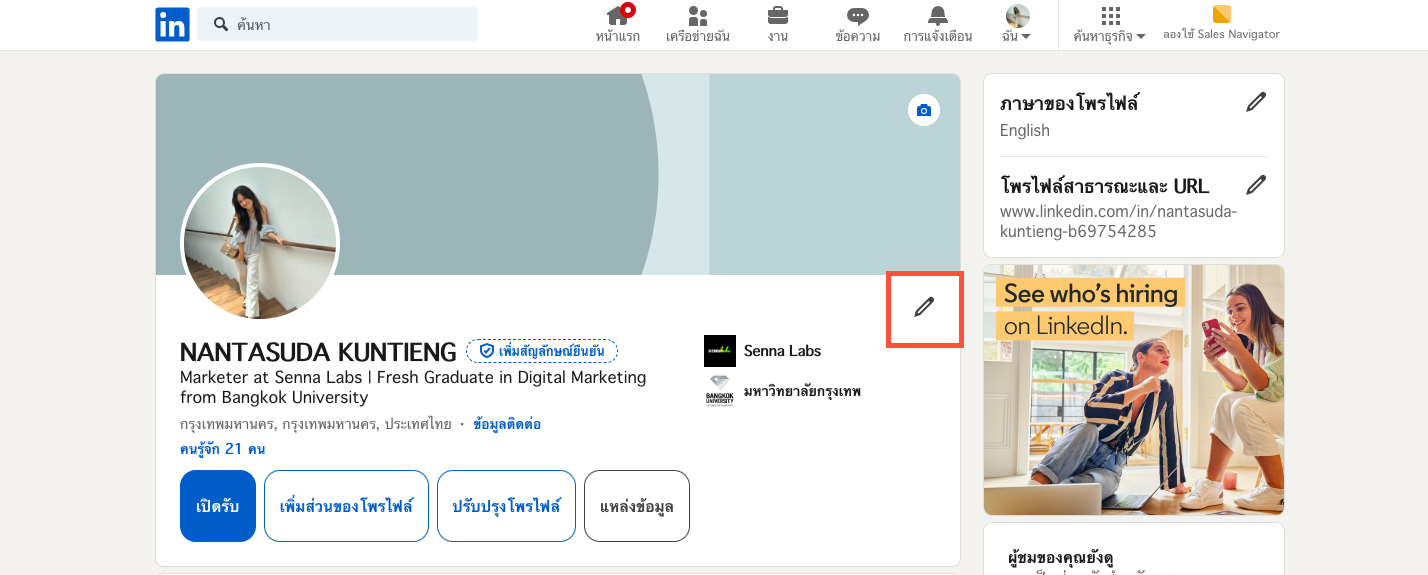Click the pencil icon to edit intro
Image resolution: width=1428 pixels, height=575 pixels.
[924, 308]
